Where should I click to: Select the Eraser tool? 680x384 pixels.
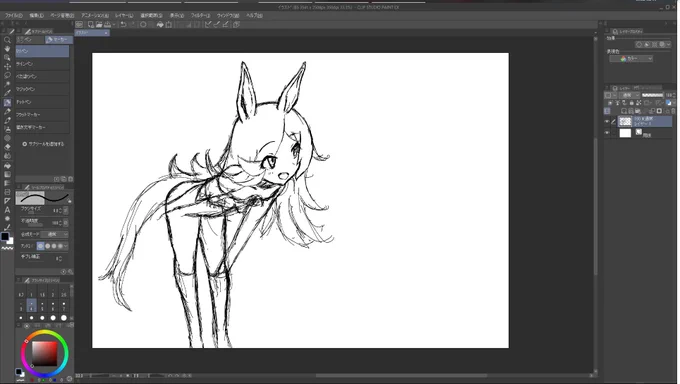coord(7,147)
